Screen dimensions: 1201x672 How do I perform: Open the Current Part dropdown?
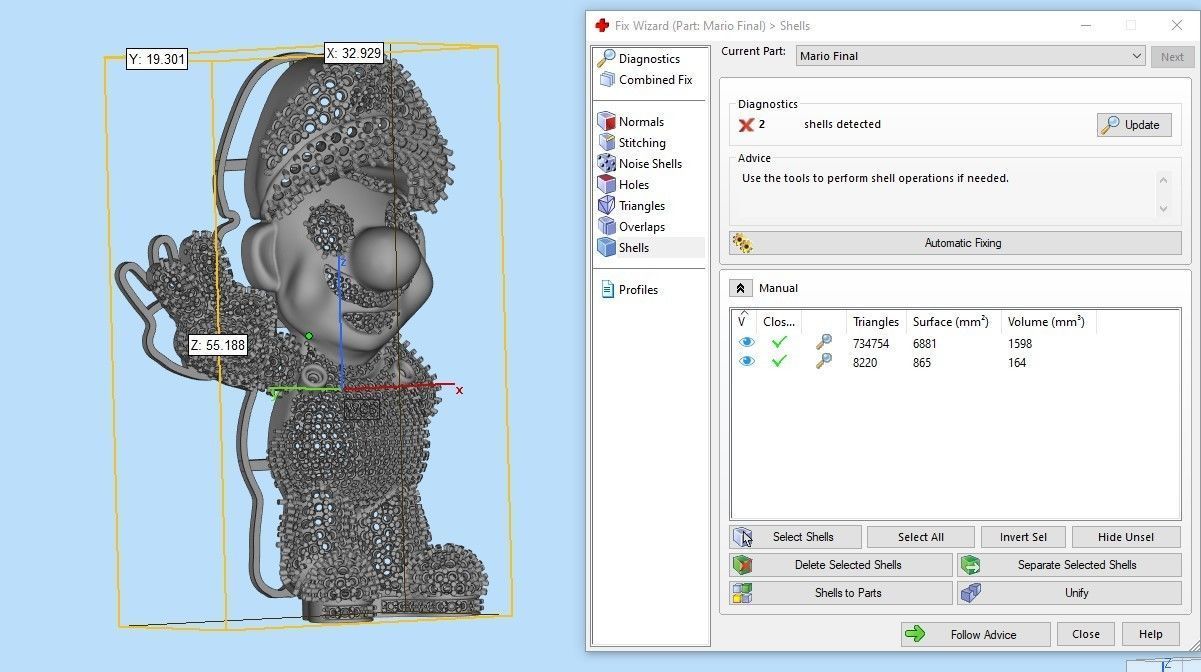pyautogui.click(x=971, y=56)
